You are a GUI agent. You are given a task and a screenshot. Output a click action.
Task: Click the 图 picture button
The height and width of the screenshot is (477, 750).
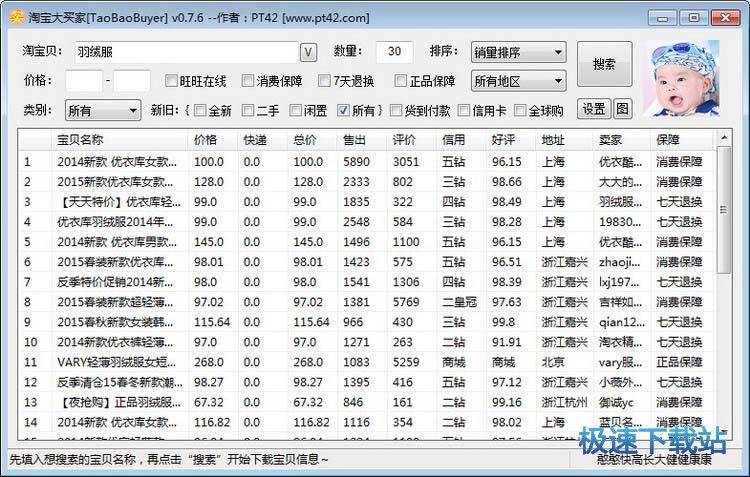(x=622, y=109)
